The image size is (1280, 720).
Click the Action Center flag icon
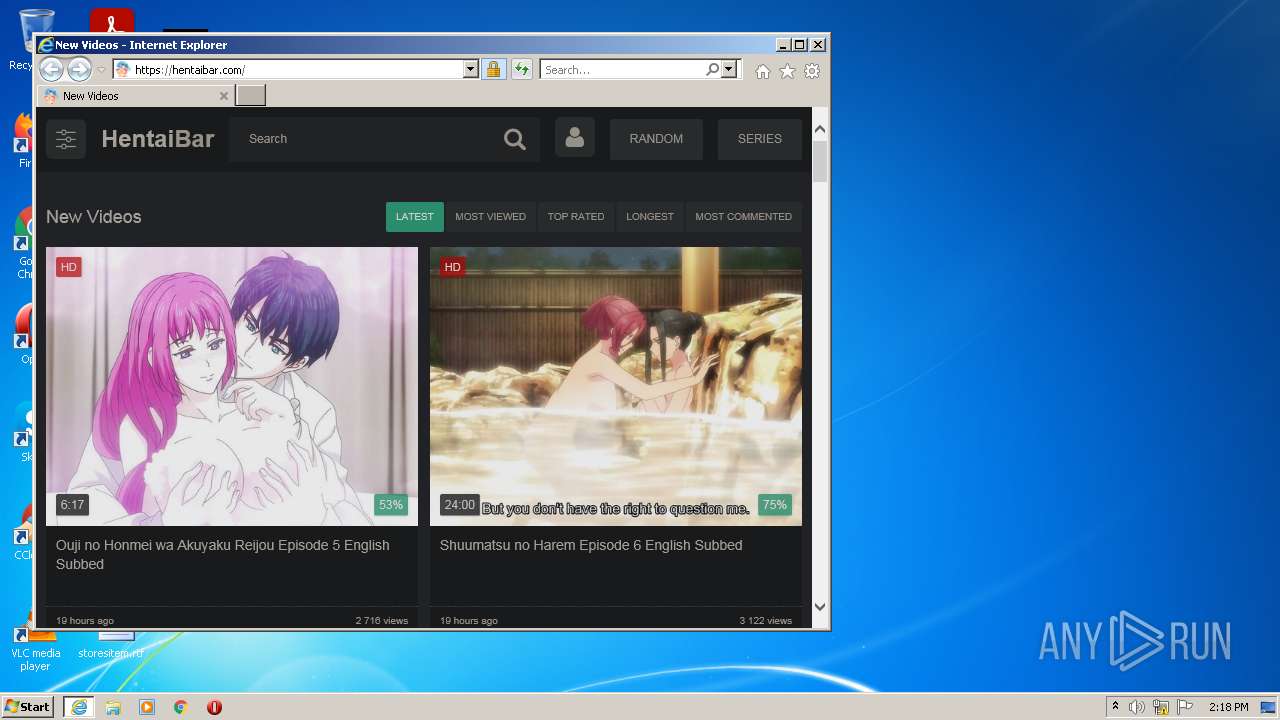pos(1185,707)
